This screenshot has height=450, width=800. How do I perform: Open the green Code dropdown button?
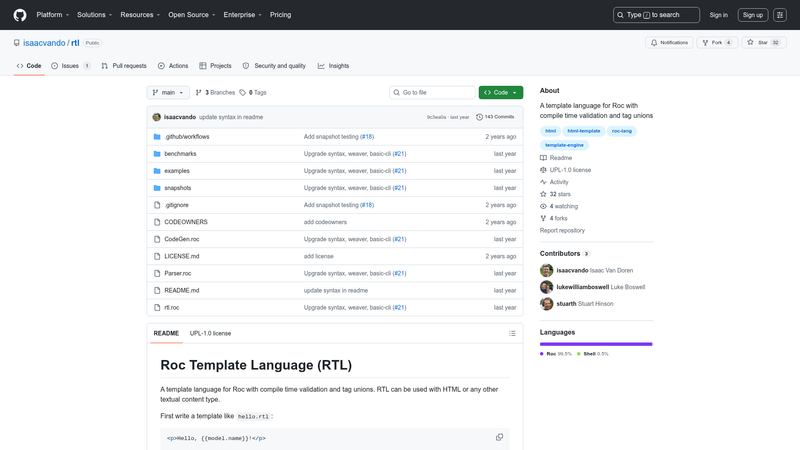(501, 92)
